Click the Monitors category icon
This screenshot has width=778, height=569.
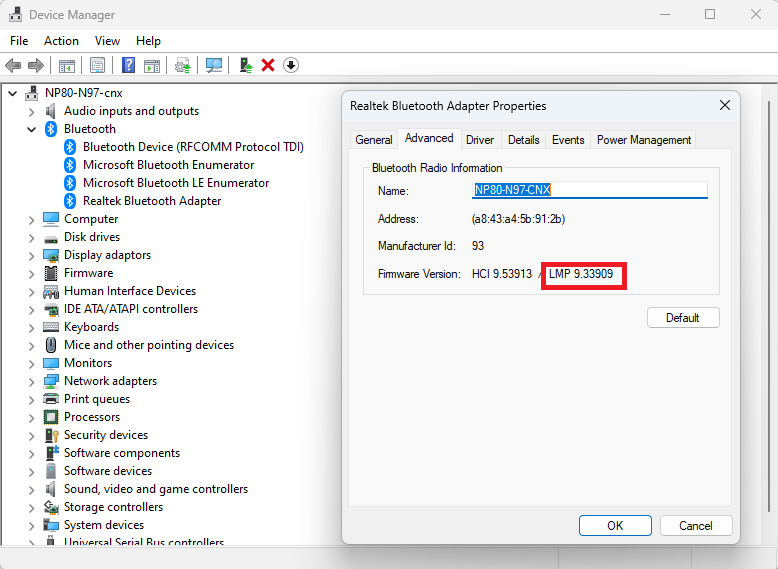51,363
